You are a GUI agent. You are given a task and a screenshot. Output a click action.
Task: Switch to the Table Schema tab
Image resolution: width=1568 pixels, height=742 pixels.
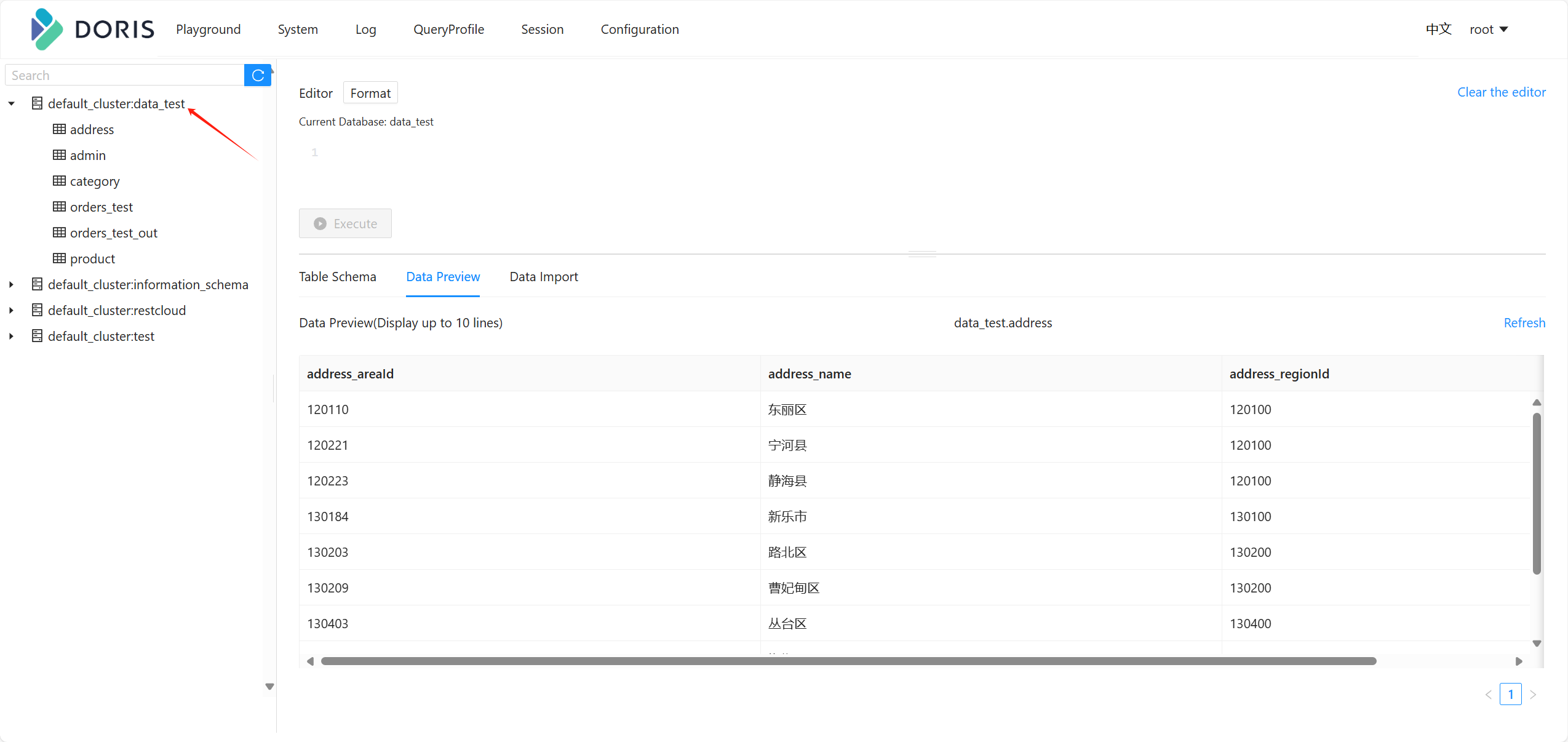click(337, 276)
